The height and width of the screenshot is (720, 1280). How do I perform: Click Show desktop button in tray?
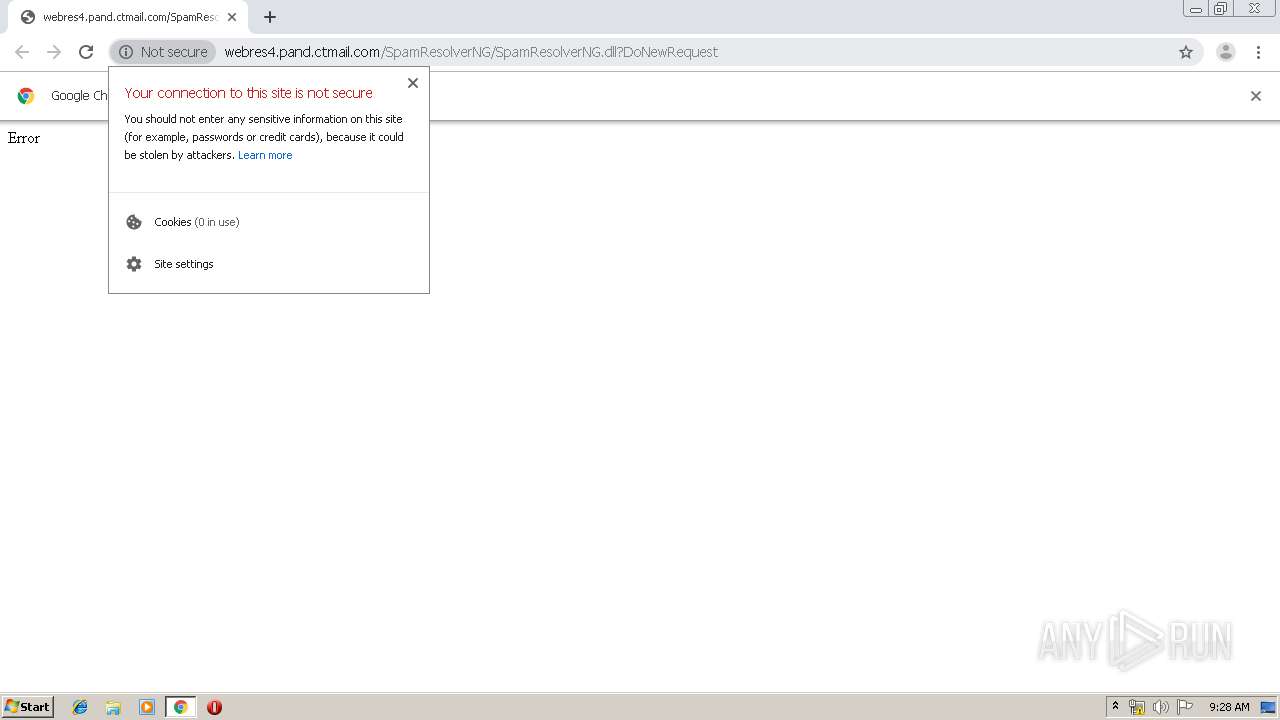pos(1268,707)
